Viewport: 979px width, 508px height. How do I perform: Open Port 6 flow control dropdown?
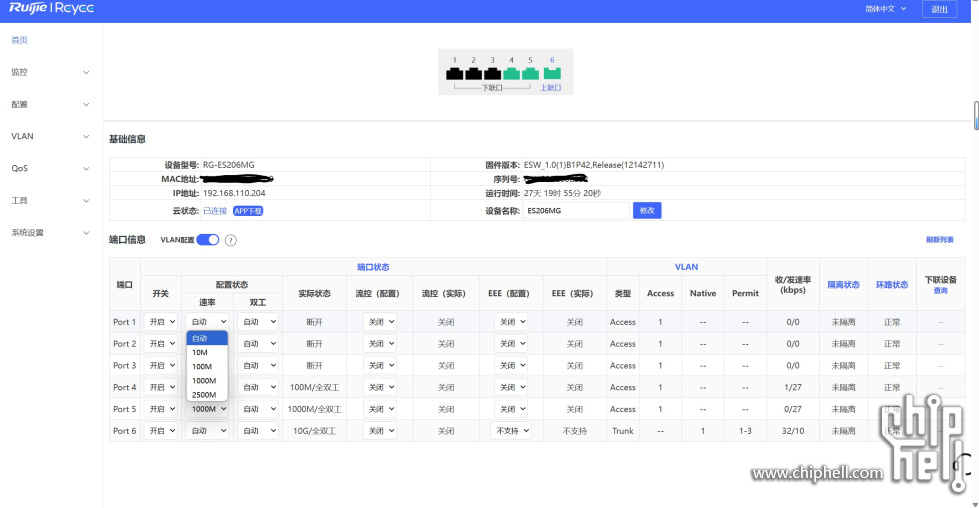[x=380, y=431]
